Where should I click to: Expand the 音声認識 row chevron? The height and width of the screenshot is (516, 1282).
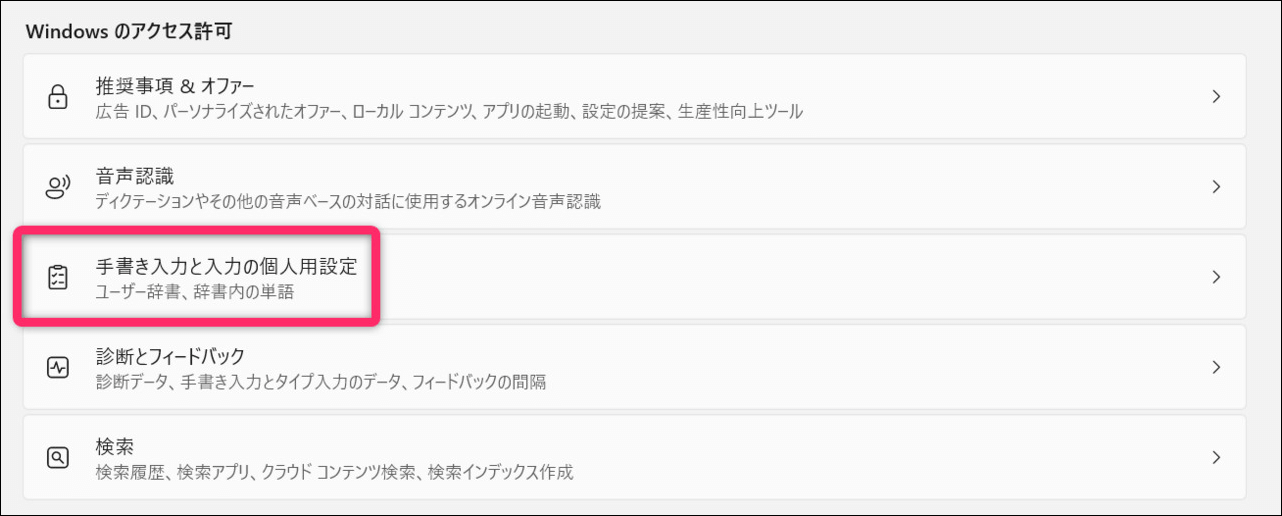click(x=1216, y=187)
